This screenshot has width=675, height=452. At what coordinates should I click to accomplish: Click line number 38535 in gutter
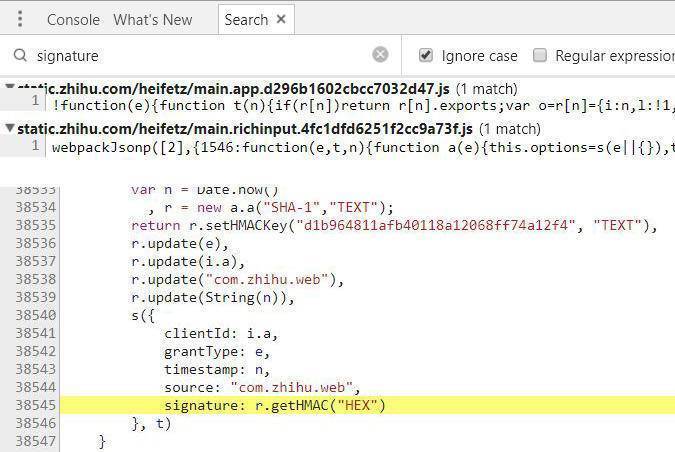tap(36, 225)
